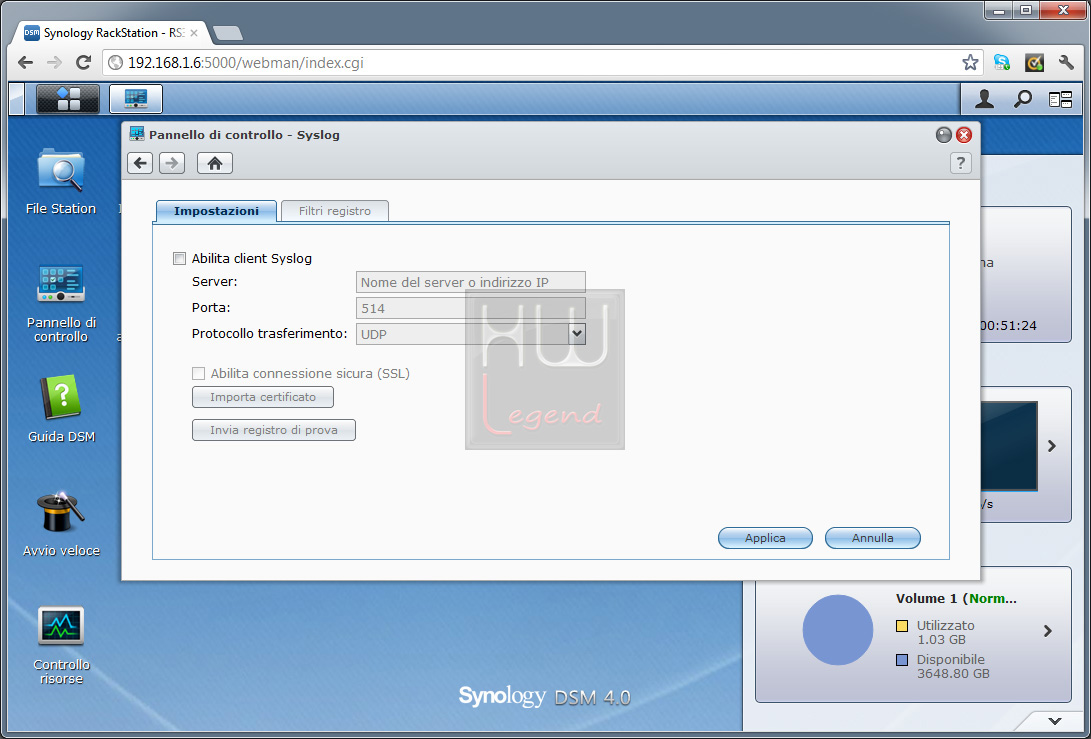Viewport: 1091px width, 739px height.
Task: Click the blue Disponibile legend swatch
Action: tap(902, 660)
